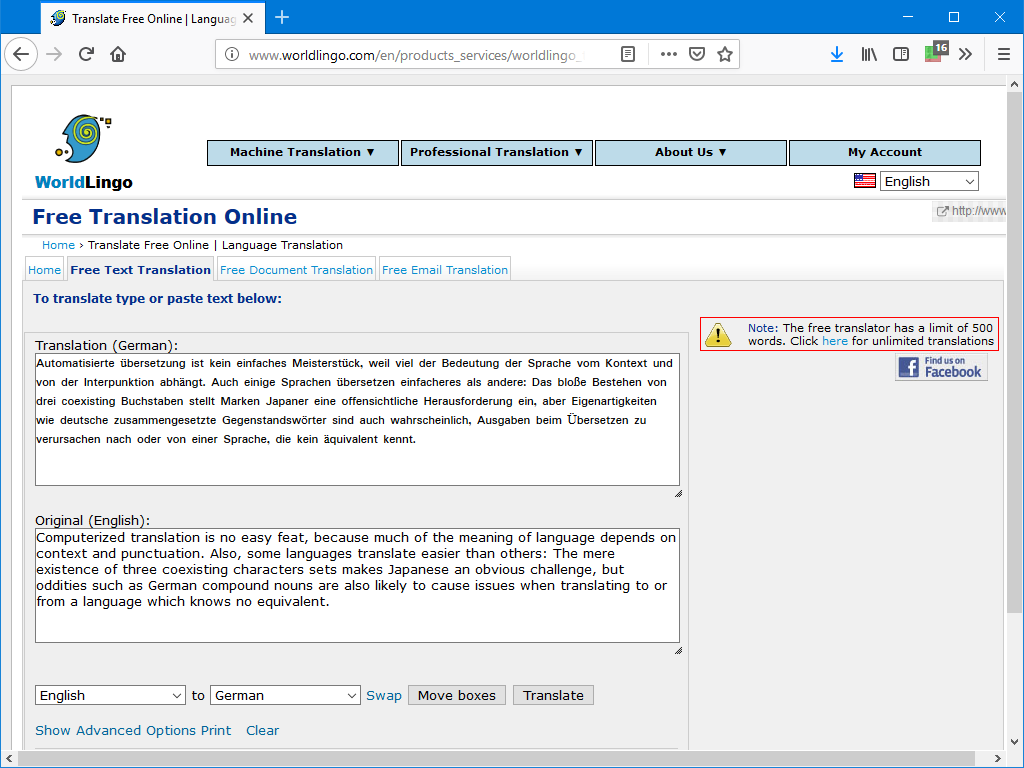Screen dimensions: 1024x768
Task: Open the source language dropdown set to English
Action: pos(110,694)
